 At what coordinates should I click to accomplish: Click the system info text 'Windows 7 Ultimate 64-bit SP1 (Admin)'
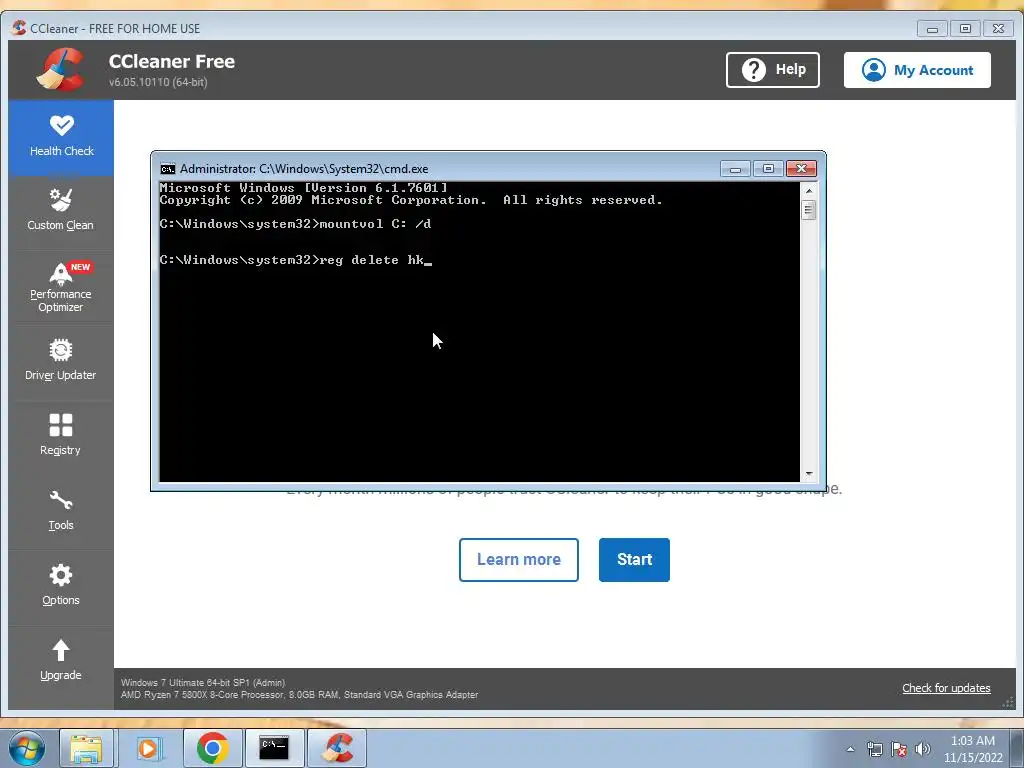click(203, 682)
